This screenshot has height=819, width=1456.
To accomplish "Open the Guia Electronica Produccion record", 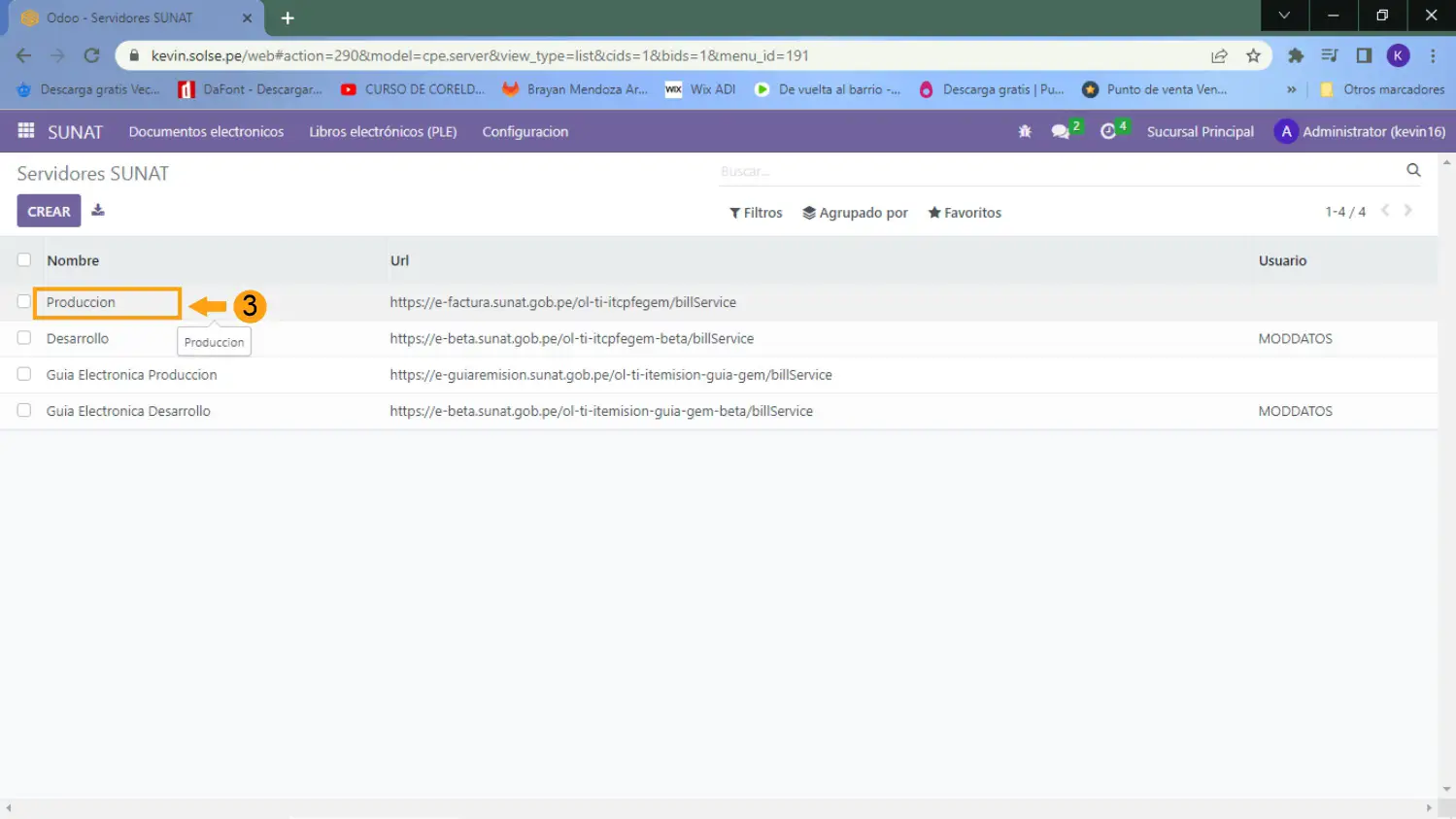I will [131, 375].
